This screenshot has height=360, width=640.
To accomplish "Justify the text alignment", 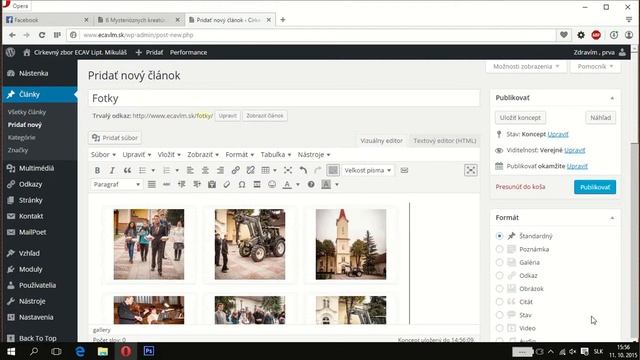I will point(151,184).
